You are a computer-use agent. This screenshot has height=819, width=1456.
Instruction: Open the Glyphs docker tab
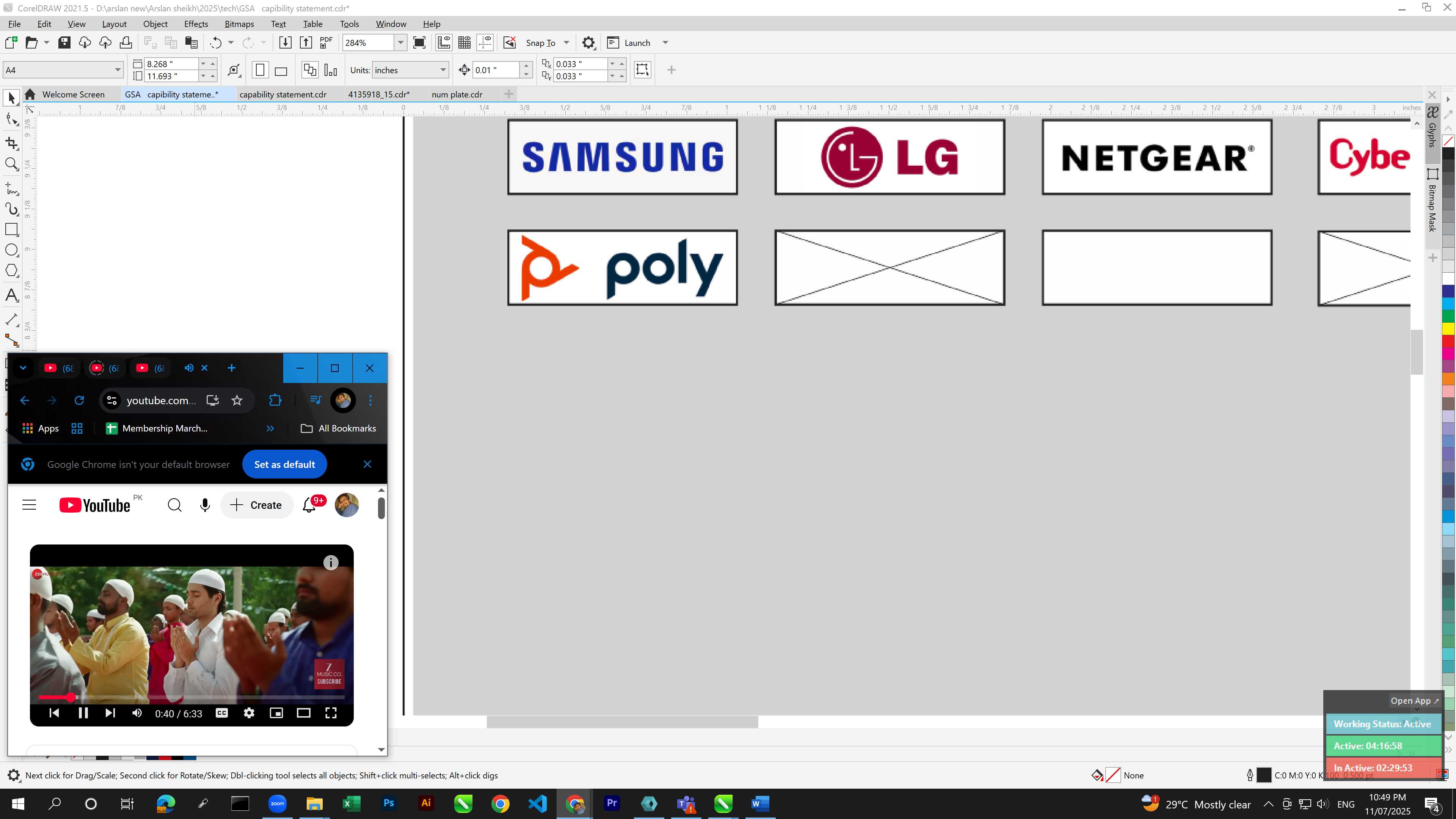click(1432, 127)
